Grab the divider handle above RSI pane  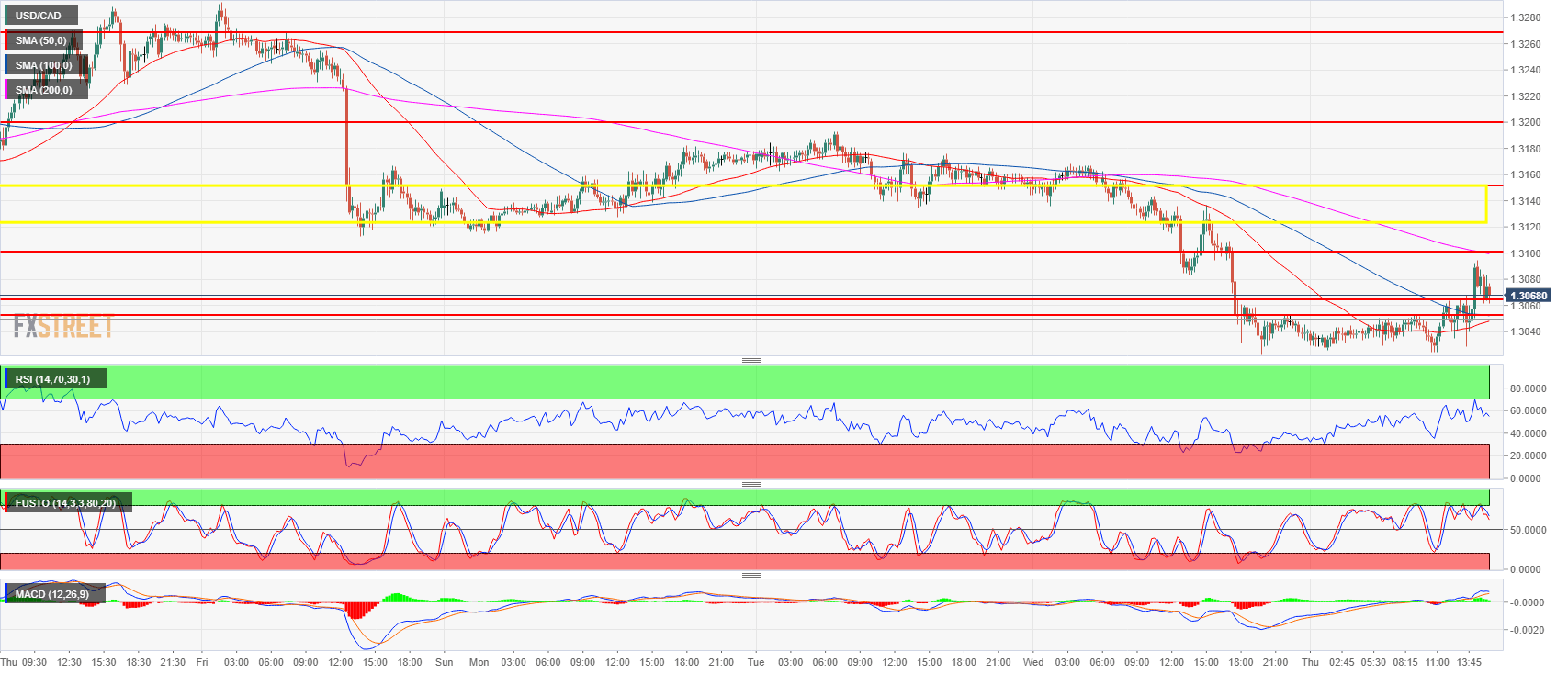tap(751, 360)
